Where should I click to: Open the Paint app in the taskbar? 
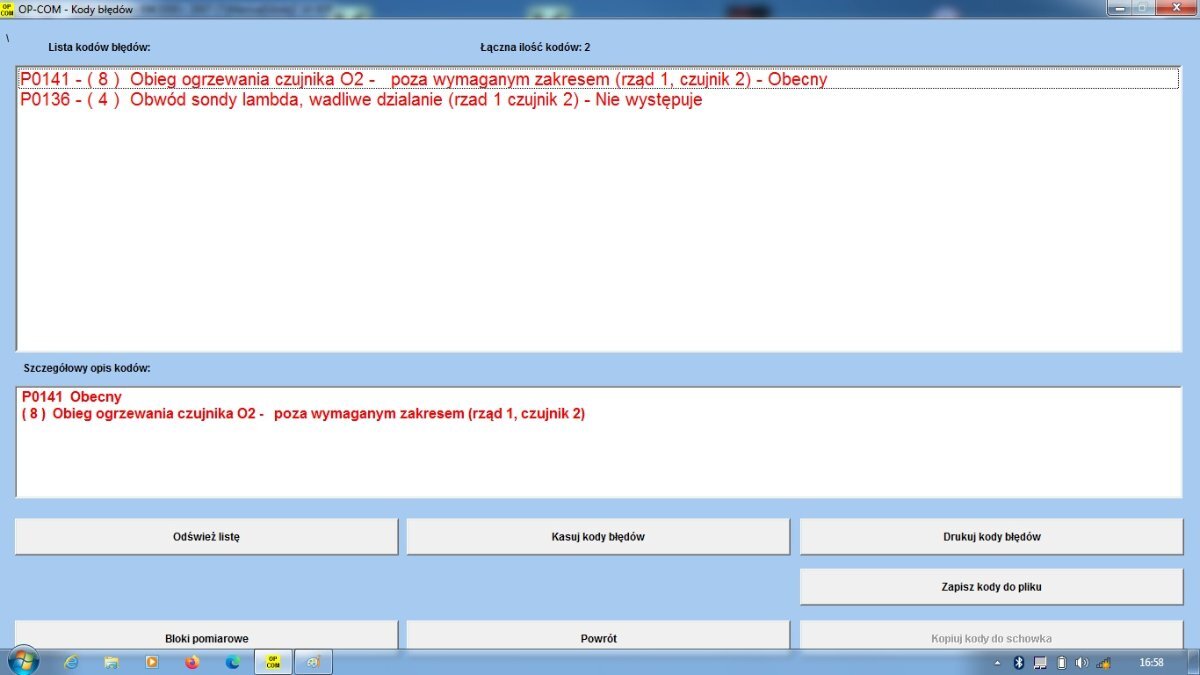pyautogui.click(x=313, y=662)
